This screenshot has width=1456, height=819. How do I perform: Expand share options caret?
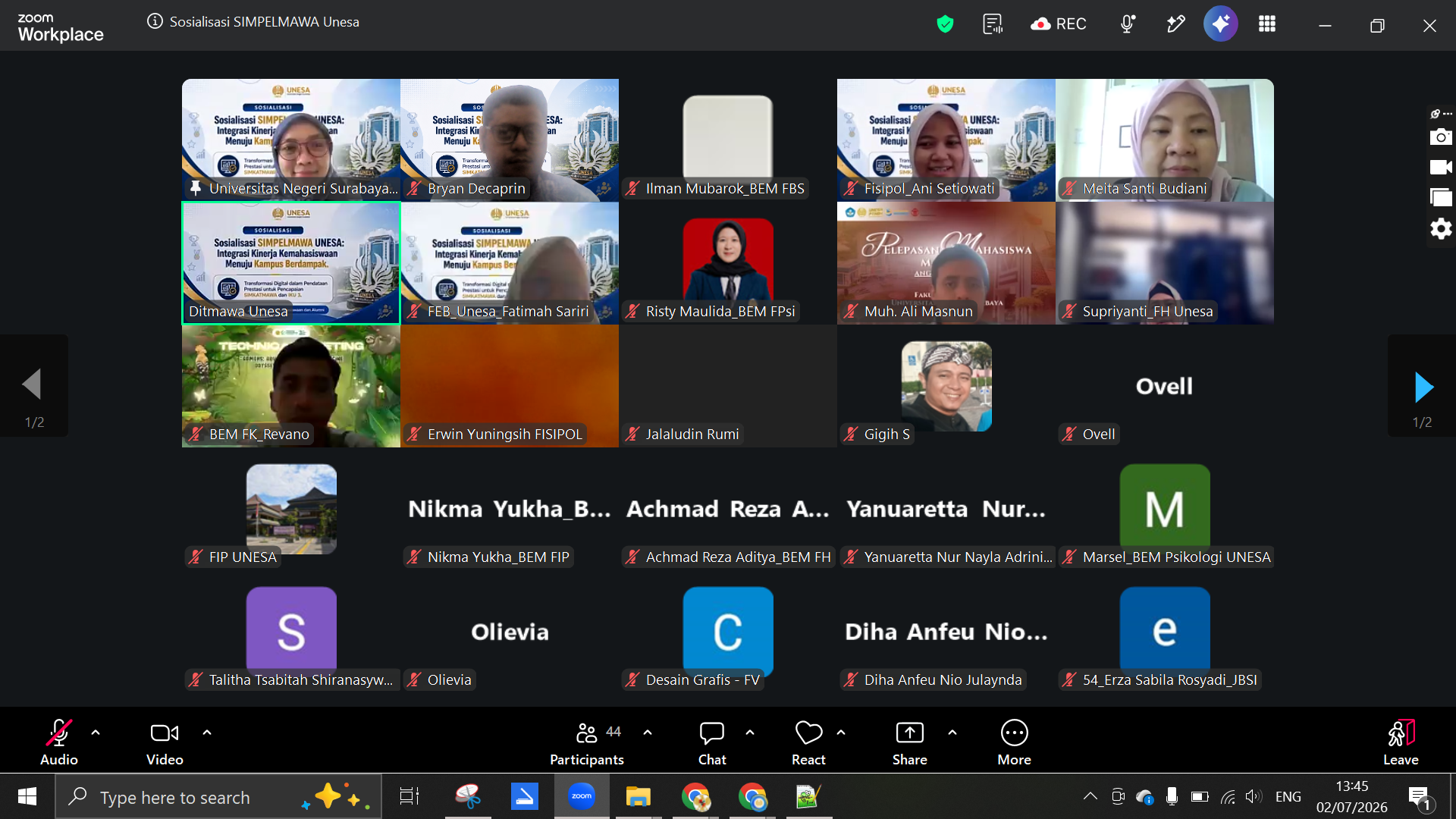[952, 733]
